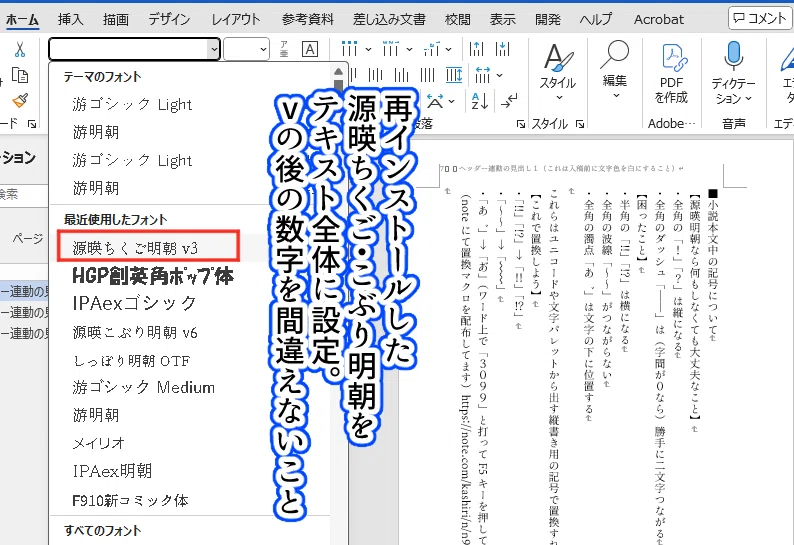The height and width of the screenshot is (545, 794).
Task: Apply numbered list formatting
Action: point(390,49)
